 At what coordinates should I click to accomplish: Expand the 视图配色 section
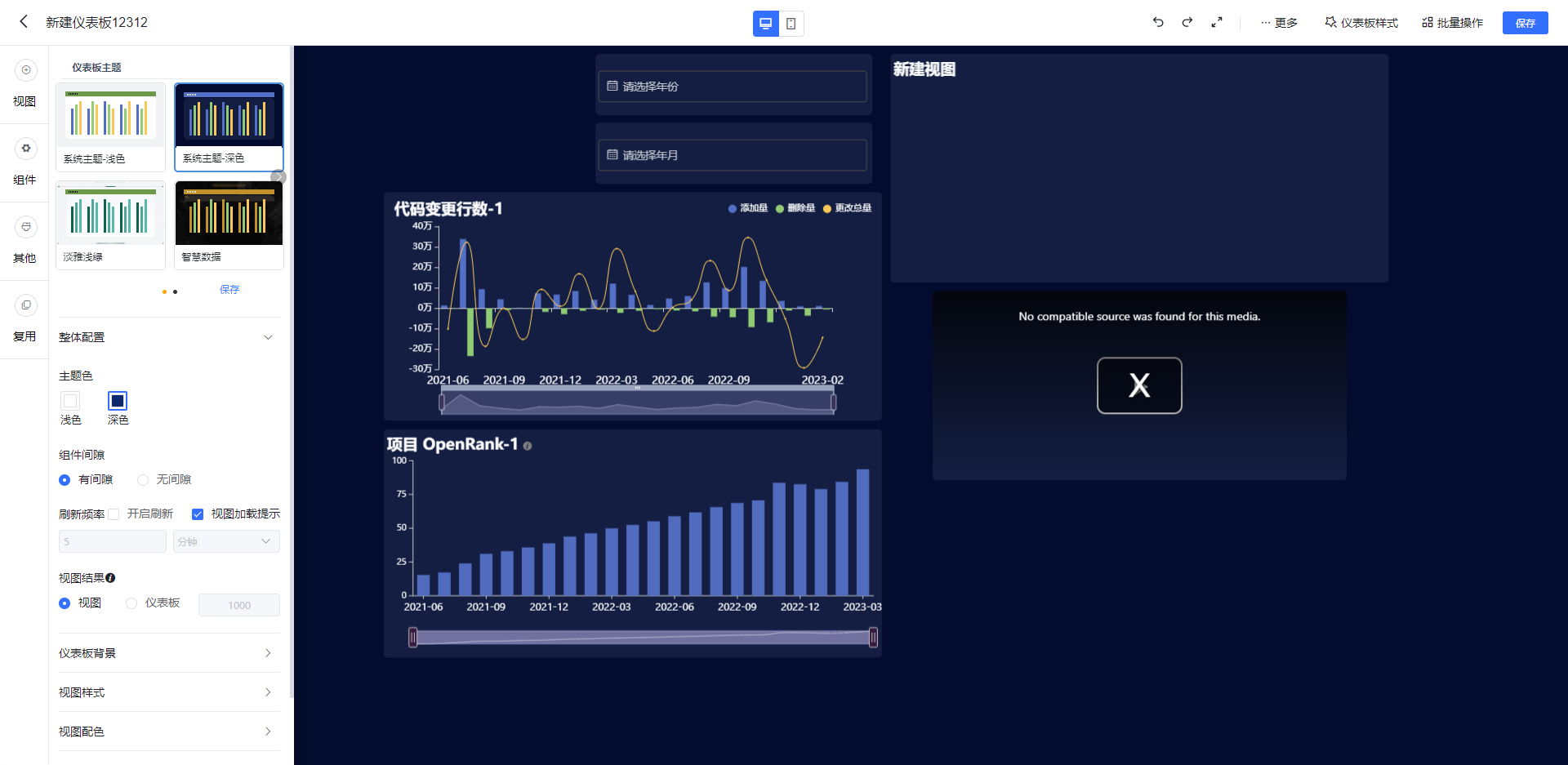tap(169, 732)
